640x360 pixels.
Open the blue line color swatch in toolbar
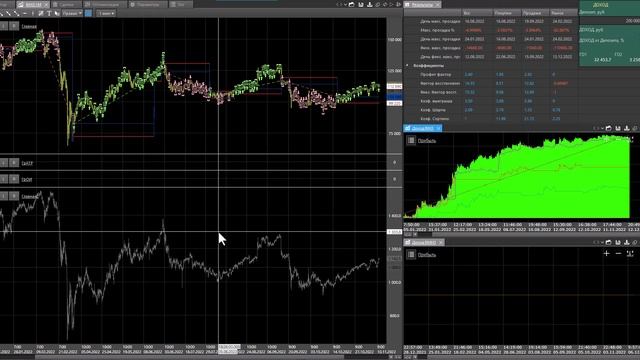pos(88,13)
